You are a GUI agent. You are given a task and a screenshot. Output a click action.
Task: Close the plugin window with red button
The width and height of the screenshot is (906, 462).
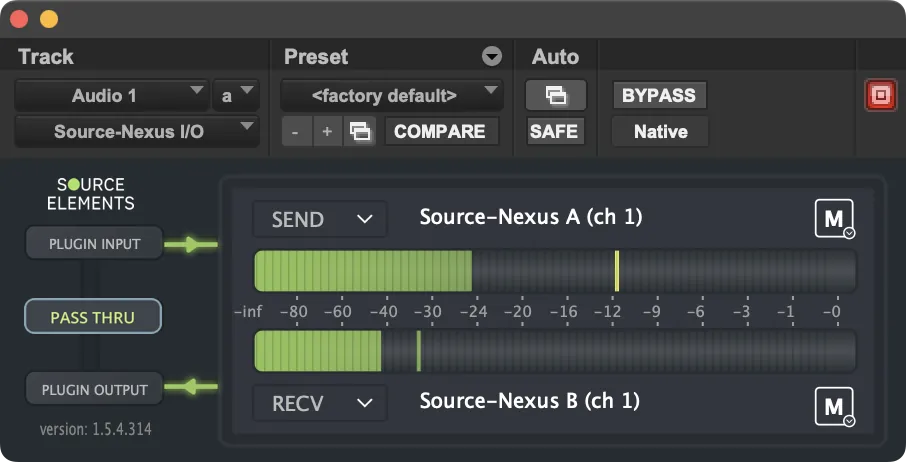[19, 19]
